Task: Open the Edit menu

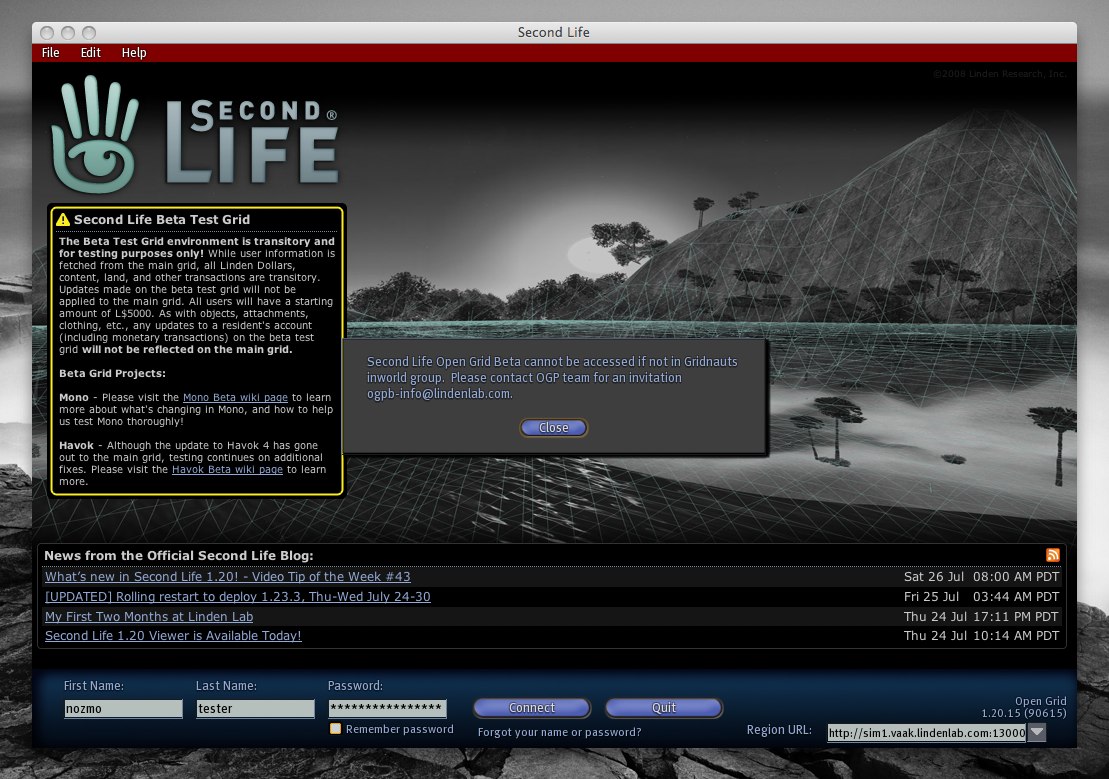Action: click(x=91, y=53)
